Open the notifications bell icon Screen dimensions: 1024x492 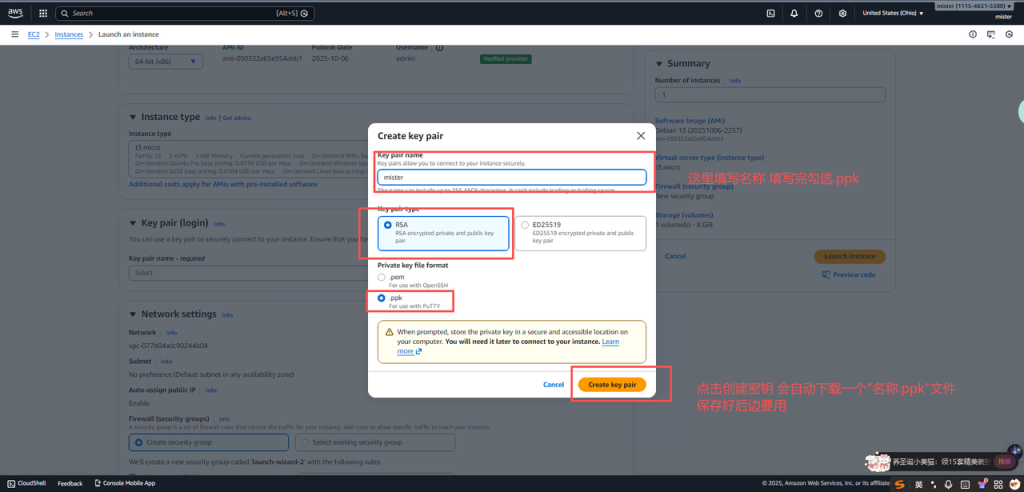(x=794, y=13)
